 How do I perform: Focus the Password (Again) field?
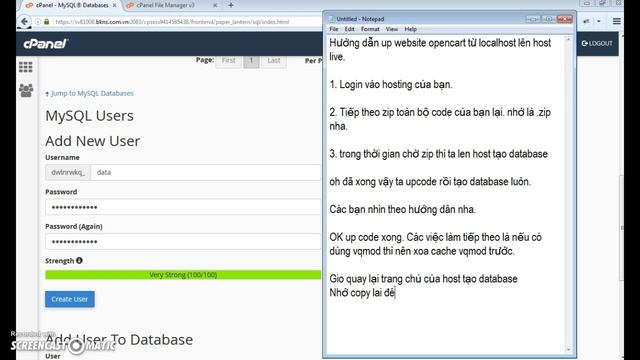[183, 242]
